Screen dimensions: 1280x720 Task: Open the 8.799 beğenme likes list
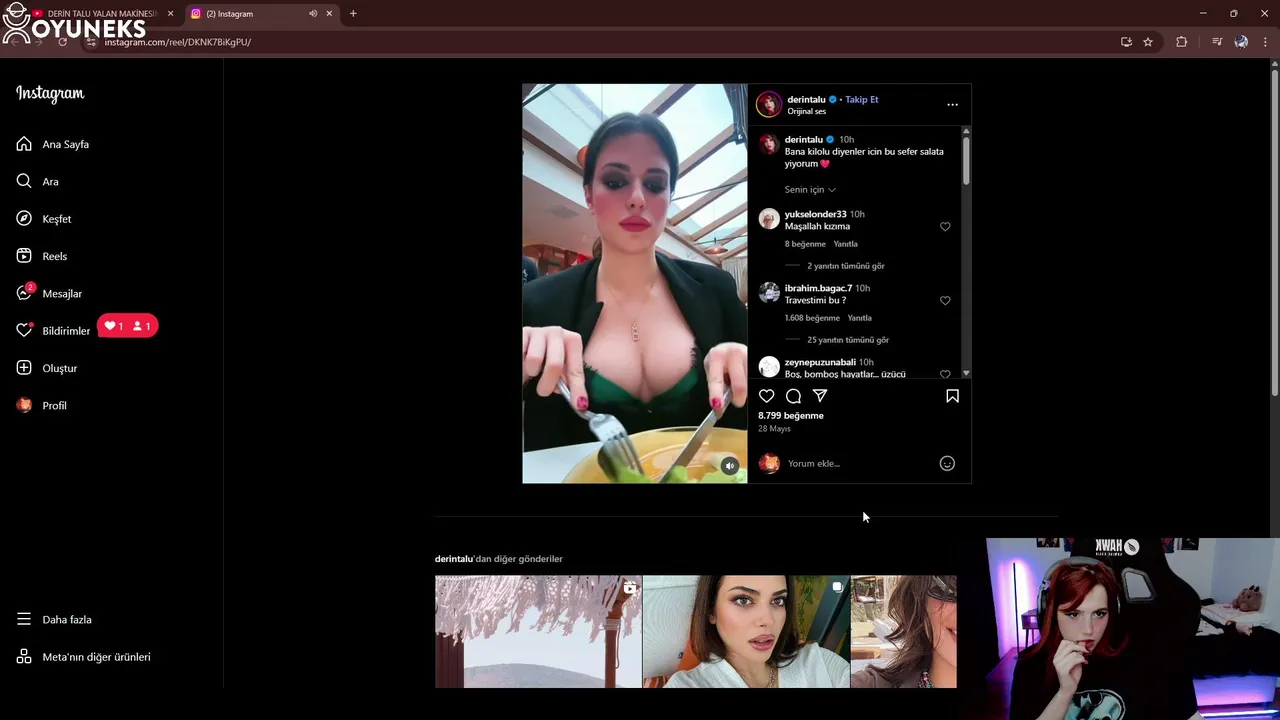(791, 415)
